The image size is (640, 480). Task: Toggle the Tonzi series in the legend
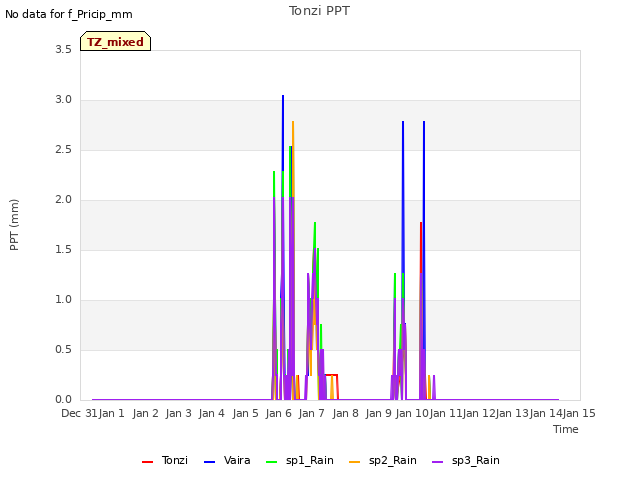pyautogui.click(x=165, y=461)
